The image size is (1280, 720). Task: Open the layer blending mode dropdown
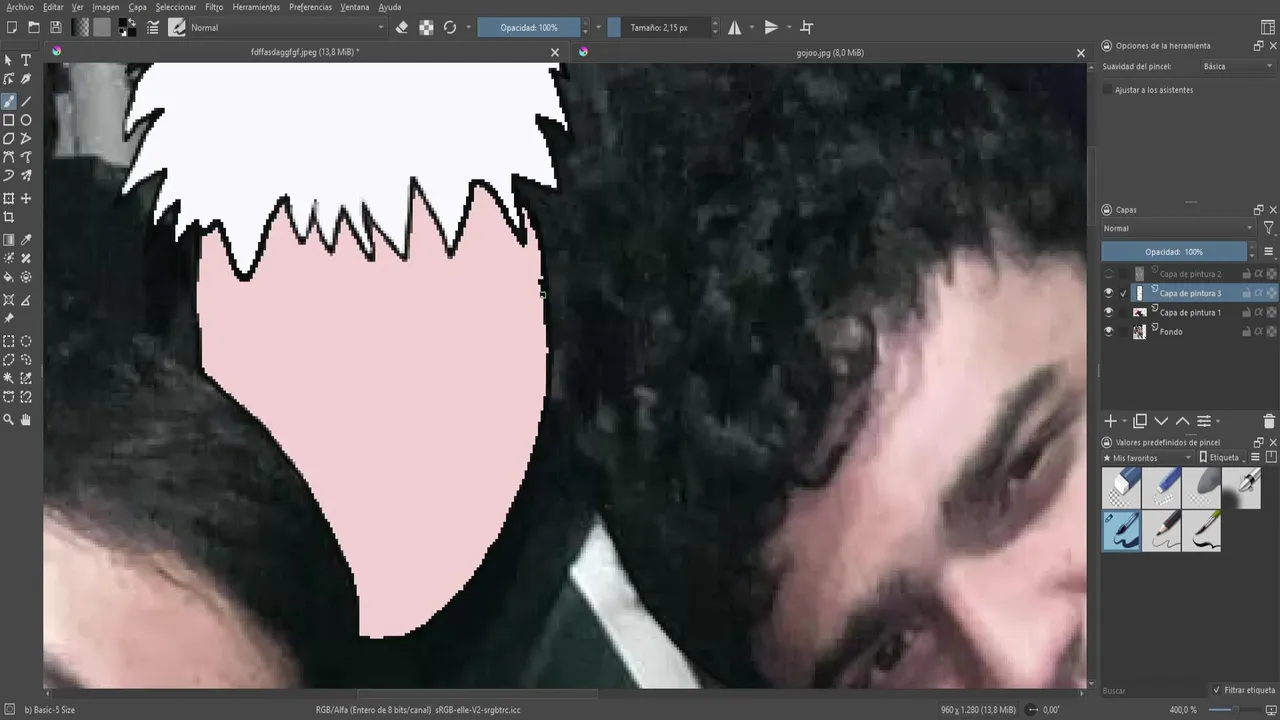tap(1178, 229)
